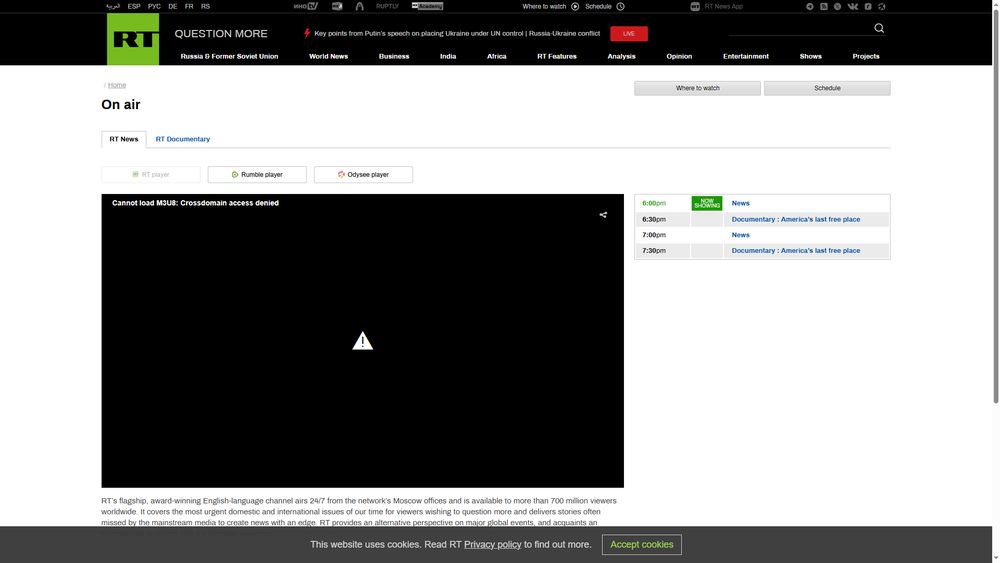Image resolution: width=1000 pixels, height=563 pixels.
Task: Open Shows section
Action: tap(811, 56)
